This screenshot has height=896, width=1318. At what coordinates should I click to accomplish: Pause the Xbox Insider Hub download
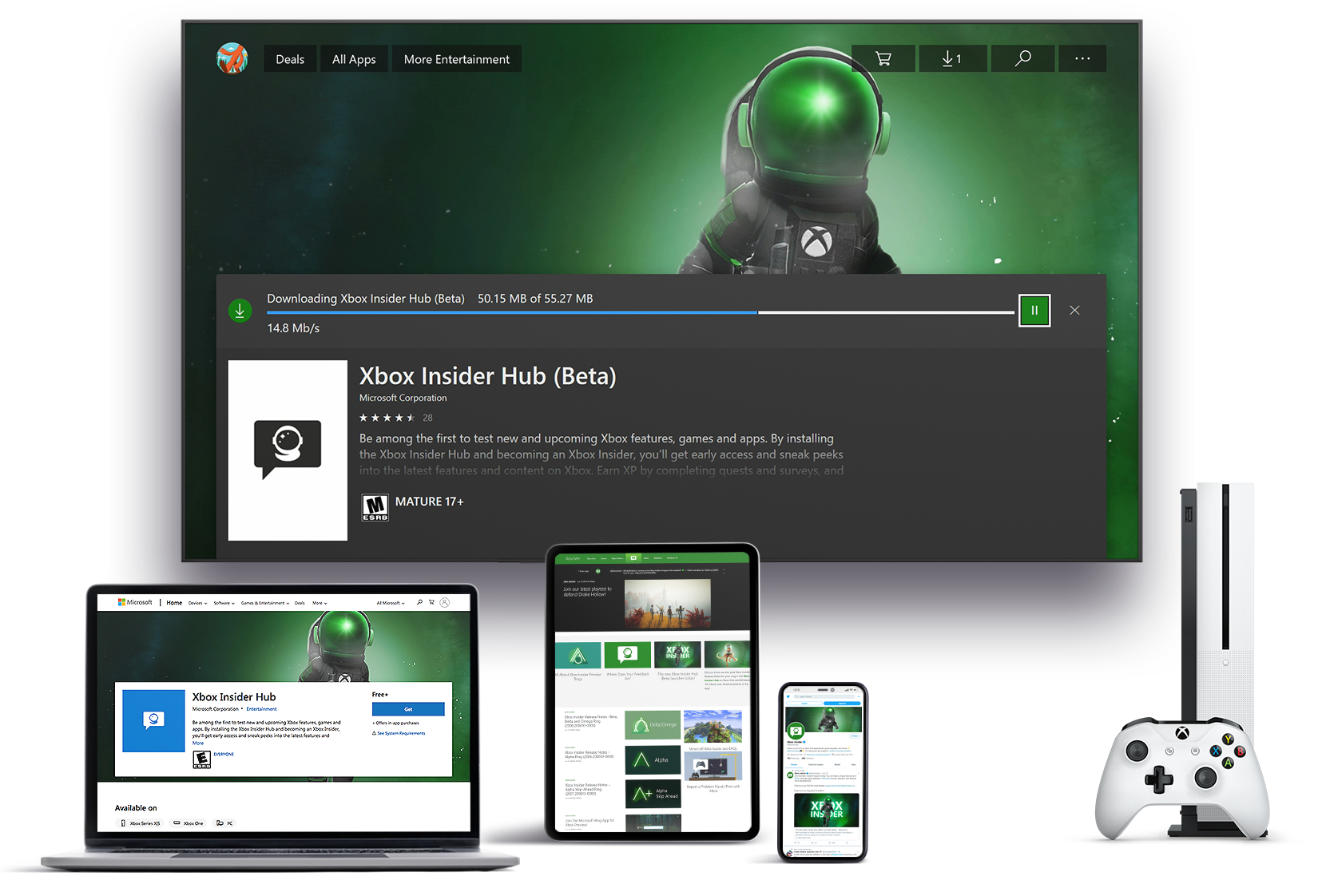coord(1034,310)
